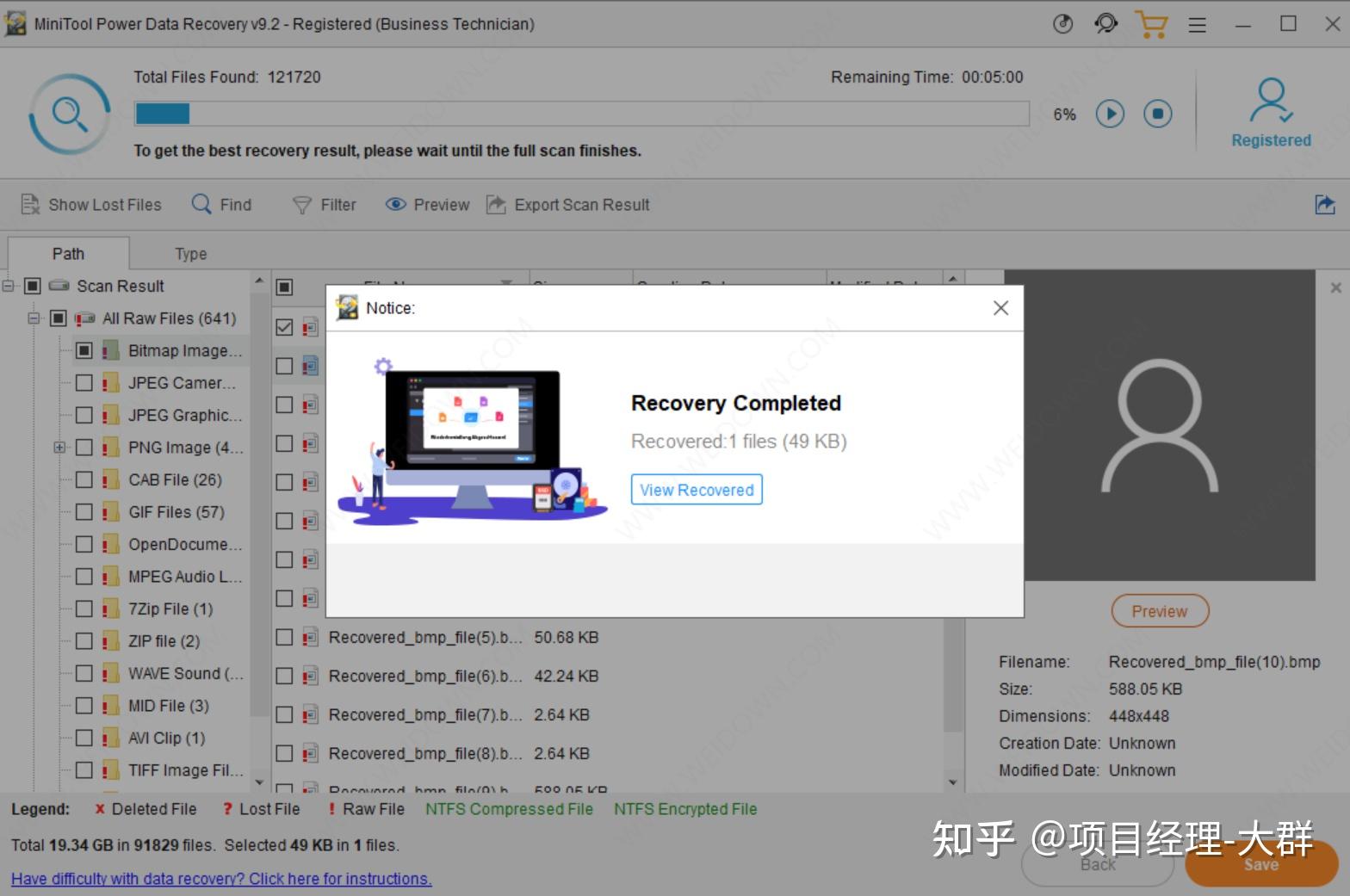Click the Notice dialog title icon
The width and height of the screenshot is (1350, 896).
347,308
